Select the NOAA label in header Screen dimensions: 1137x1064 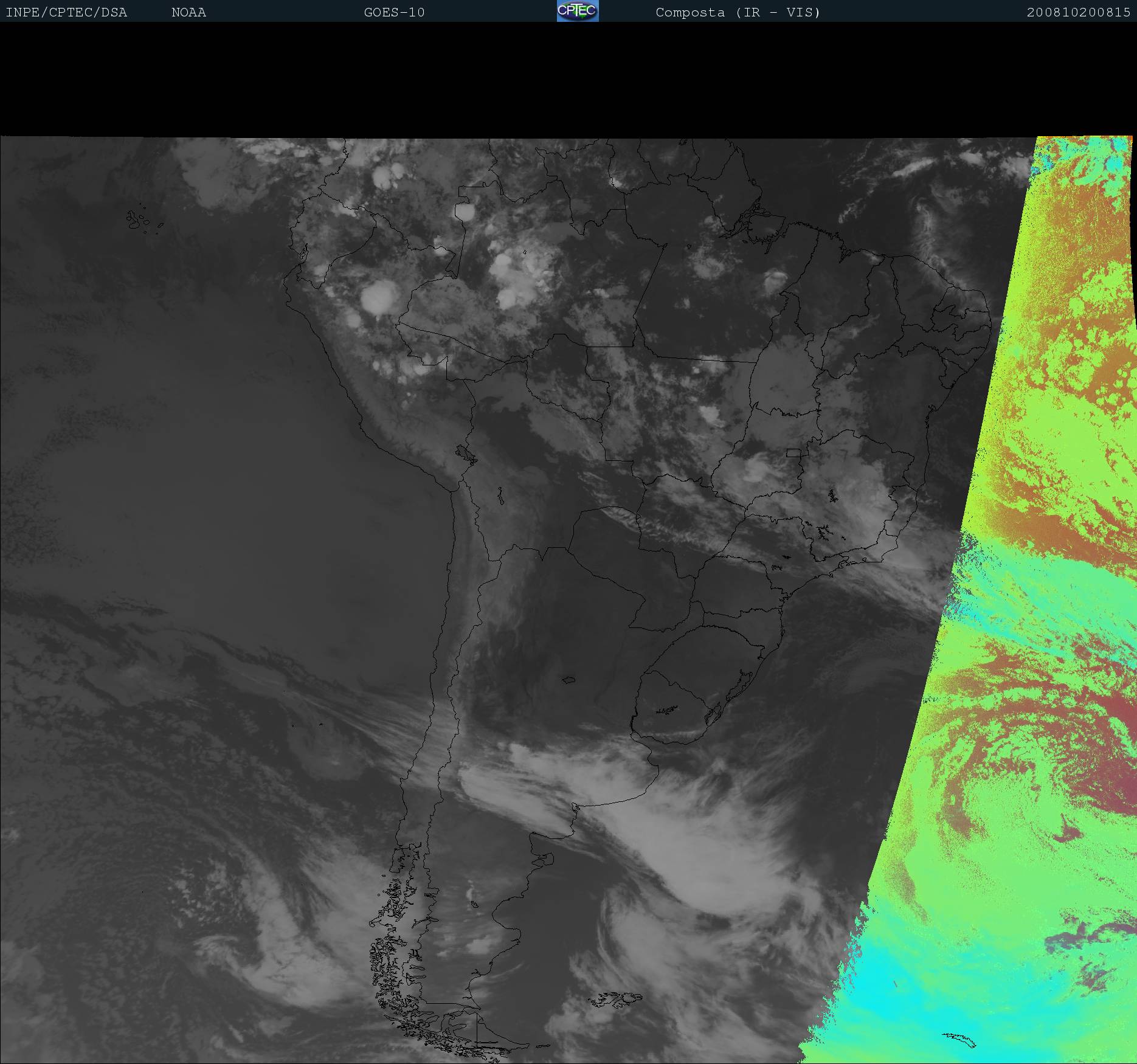[x=188, y=12]
